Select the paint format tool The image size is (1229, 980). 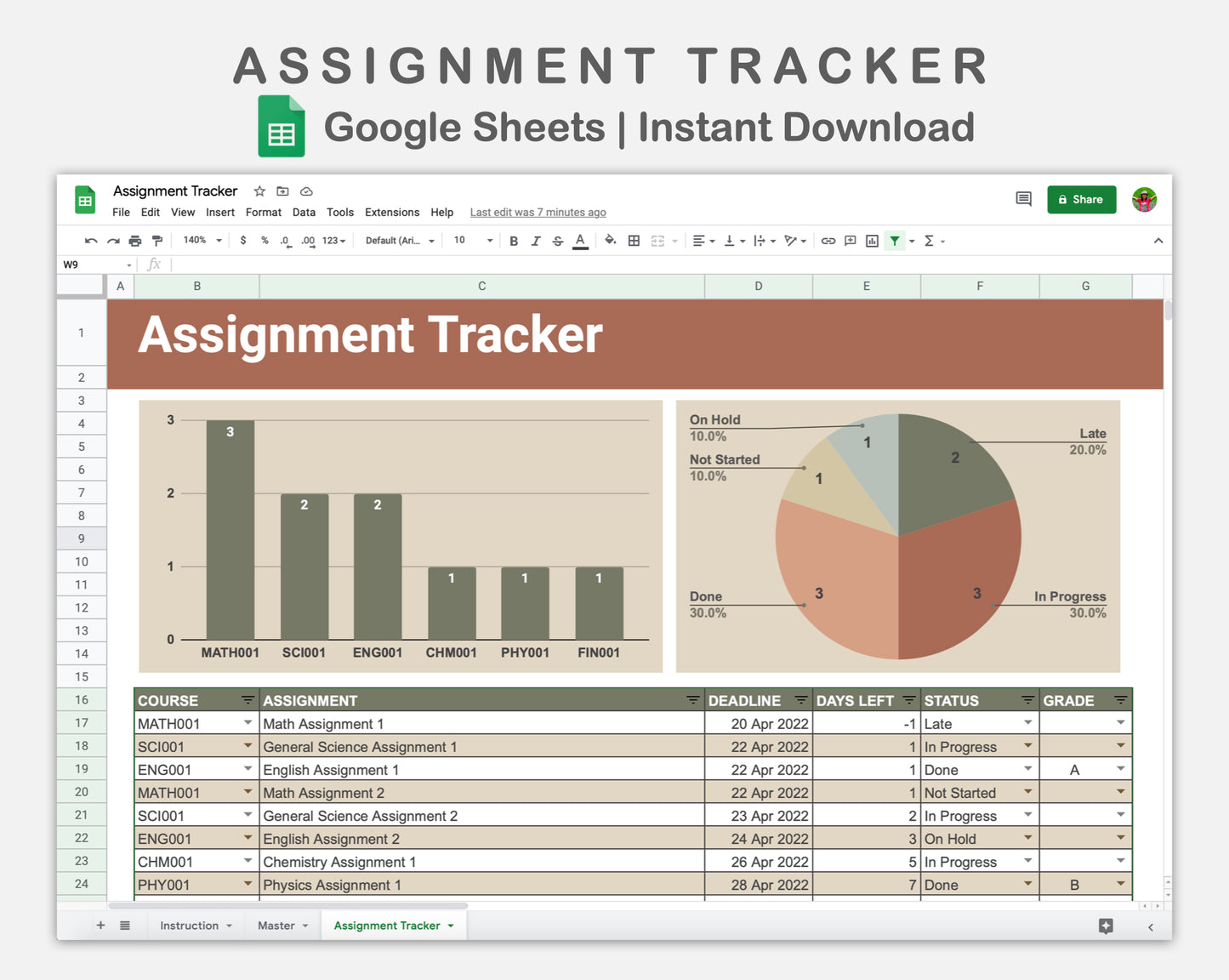pyautogui.click(x=157, y=241)
